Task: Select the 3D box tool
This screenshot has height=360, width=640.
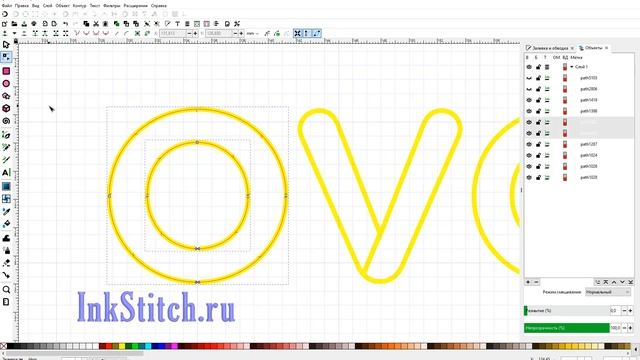Action: [x=6, y=109]
